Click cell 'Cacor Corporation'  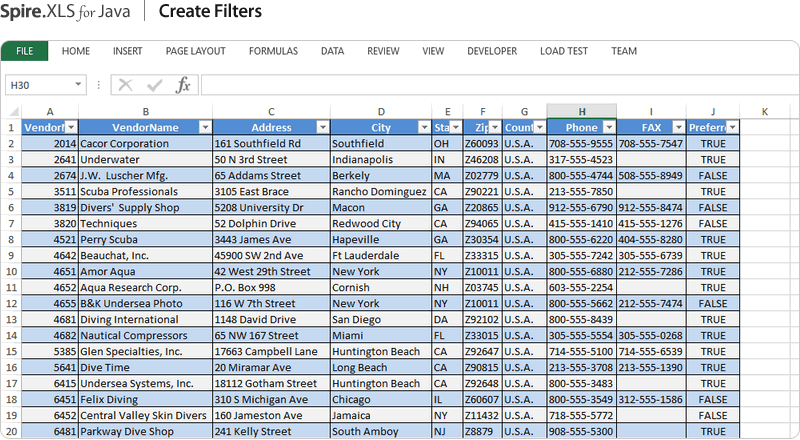tap(145, 143)
